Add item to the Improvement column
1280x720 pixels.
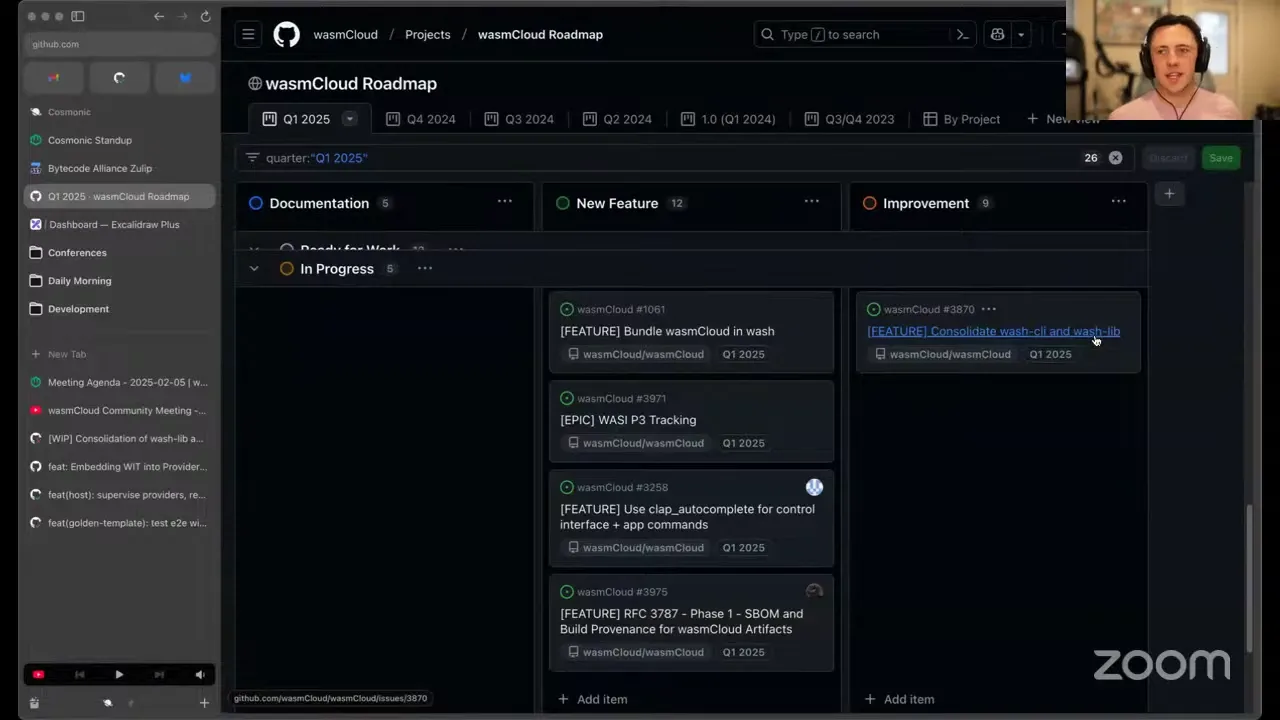click(899, 699)
